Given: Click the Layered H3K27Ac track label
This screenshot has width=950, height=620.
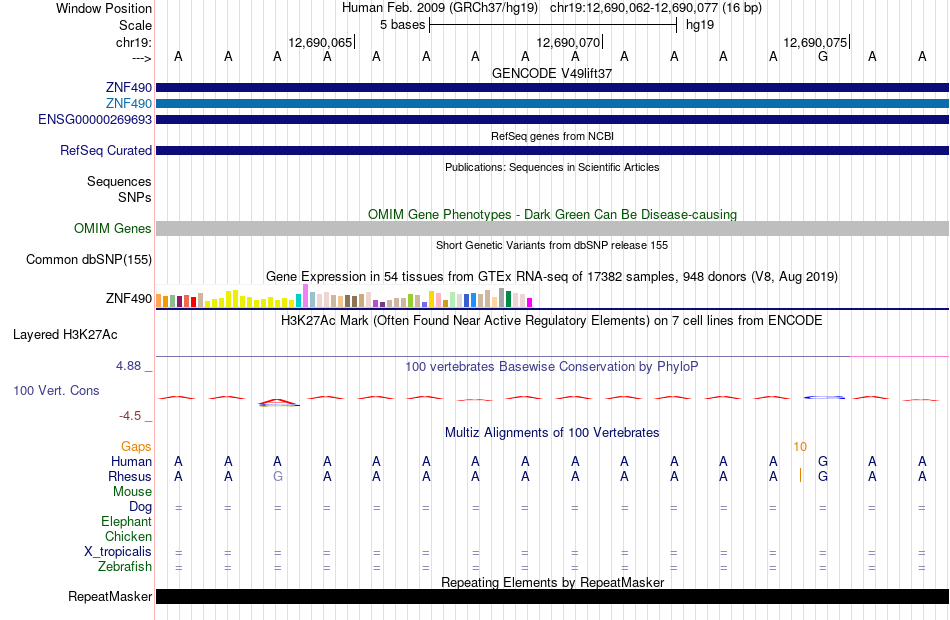Looking at the screenshot, I should [x=65, y=335].
